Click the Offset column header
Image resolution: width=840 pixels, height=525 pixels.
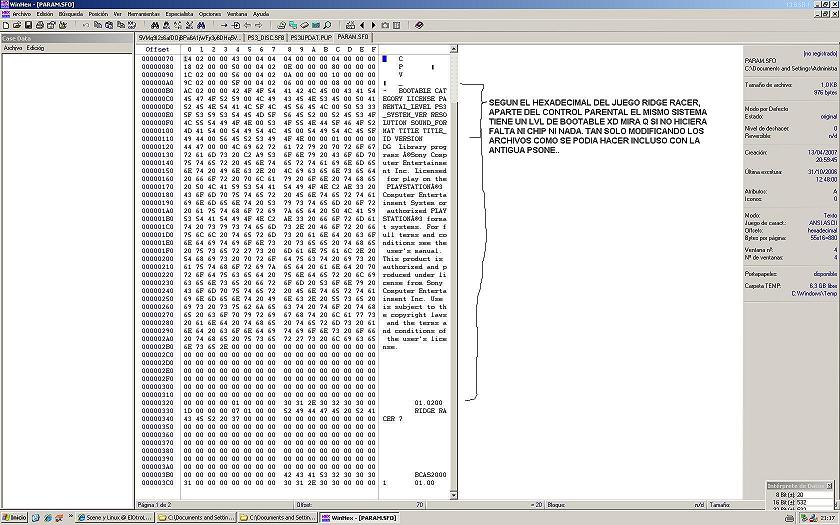click(x=157, y=49)
